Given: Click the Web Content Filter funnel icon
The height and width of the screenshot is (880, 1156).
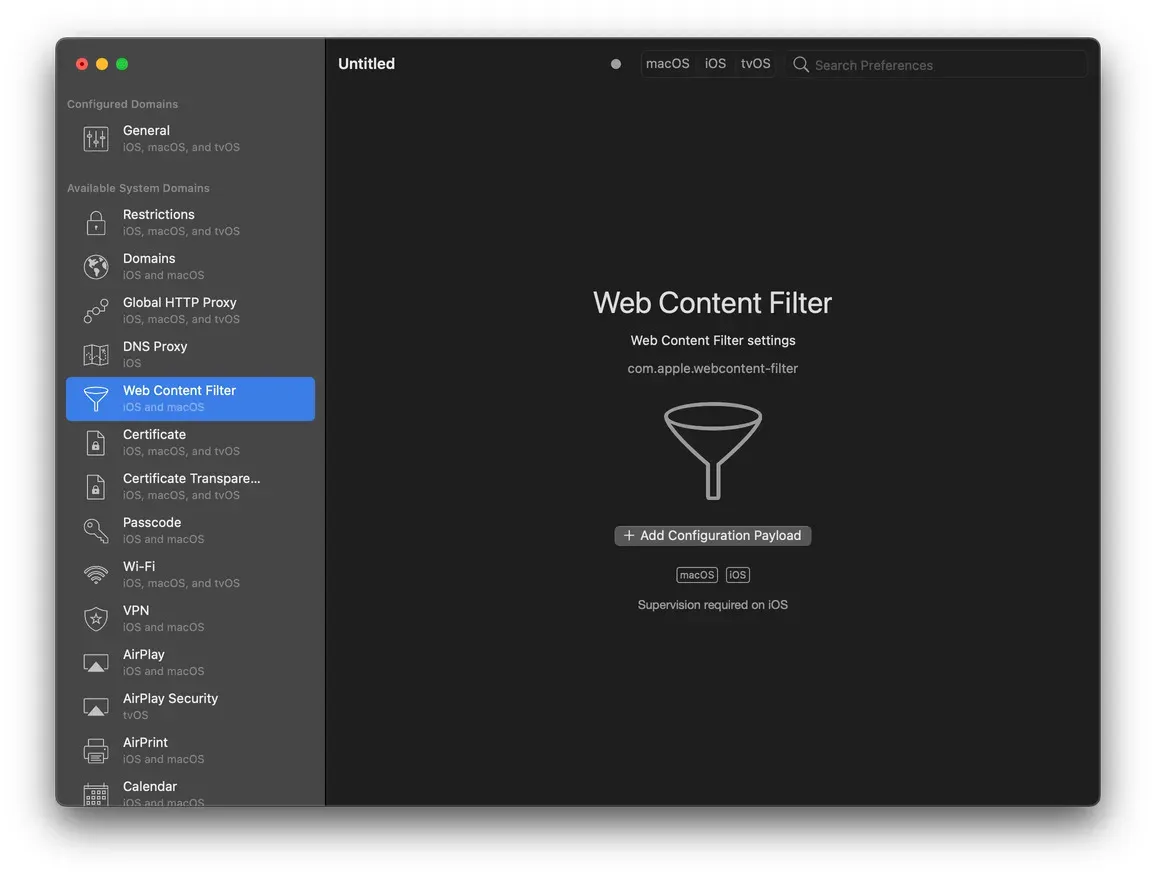Looking at the screenshot, I should pyautogui.click(x=95, y=398).
